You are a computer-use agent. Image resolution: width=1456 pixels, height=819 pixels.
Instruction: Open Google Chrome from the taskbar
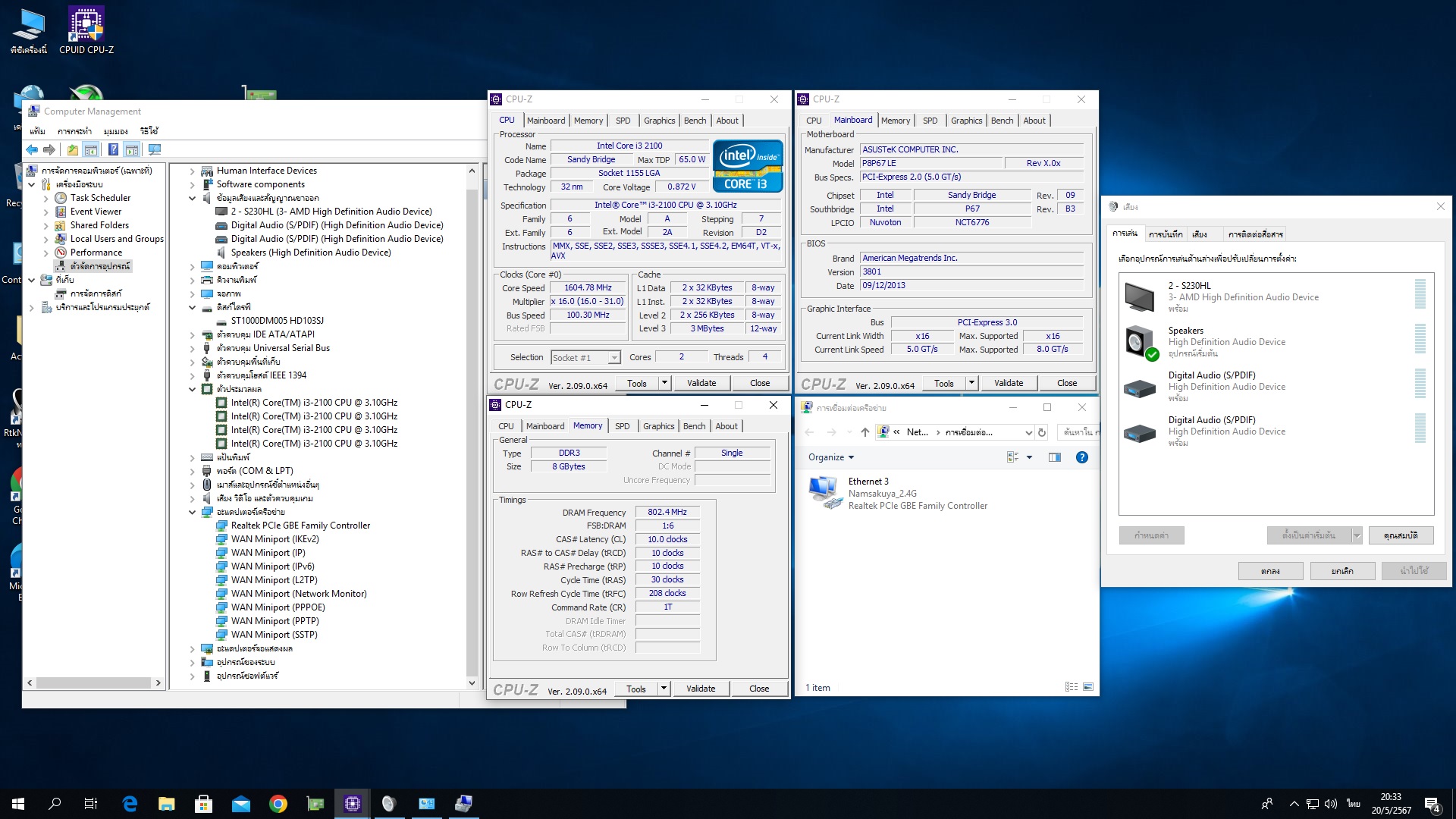(x=278, y=804)
